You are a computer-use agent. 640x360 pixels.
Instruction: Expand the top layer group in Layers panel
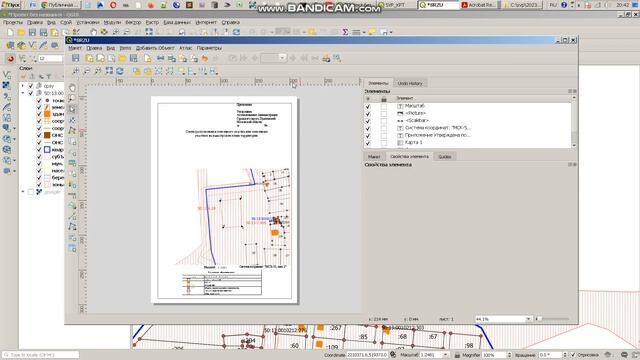(23, 86)
